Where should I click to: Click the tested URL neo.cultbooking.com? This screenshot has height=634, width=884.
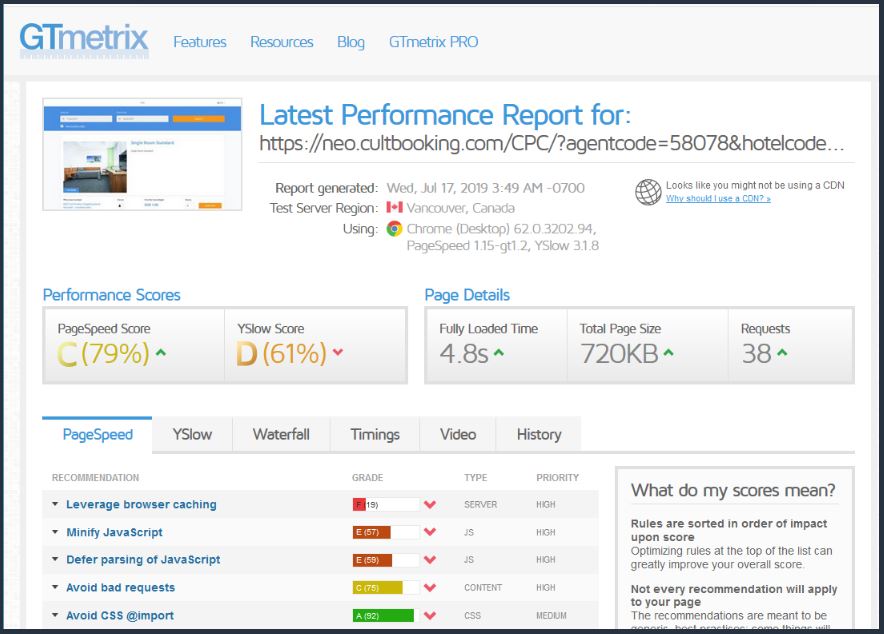(552, 143)
